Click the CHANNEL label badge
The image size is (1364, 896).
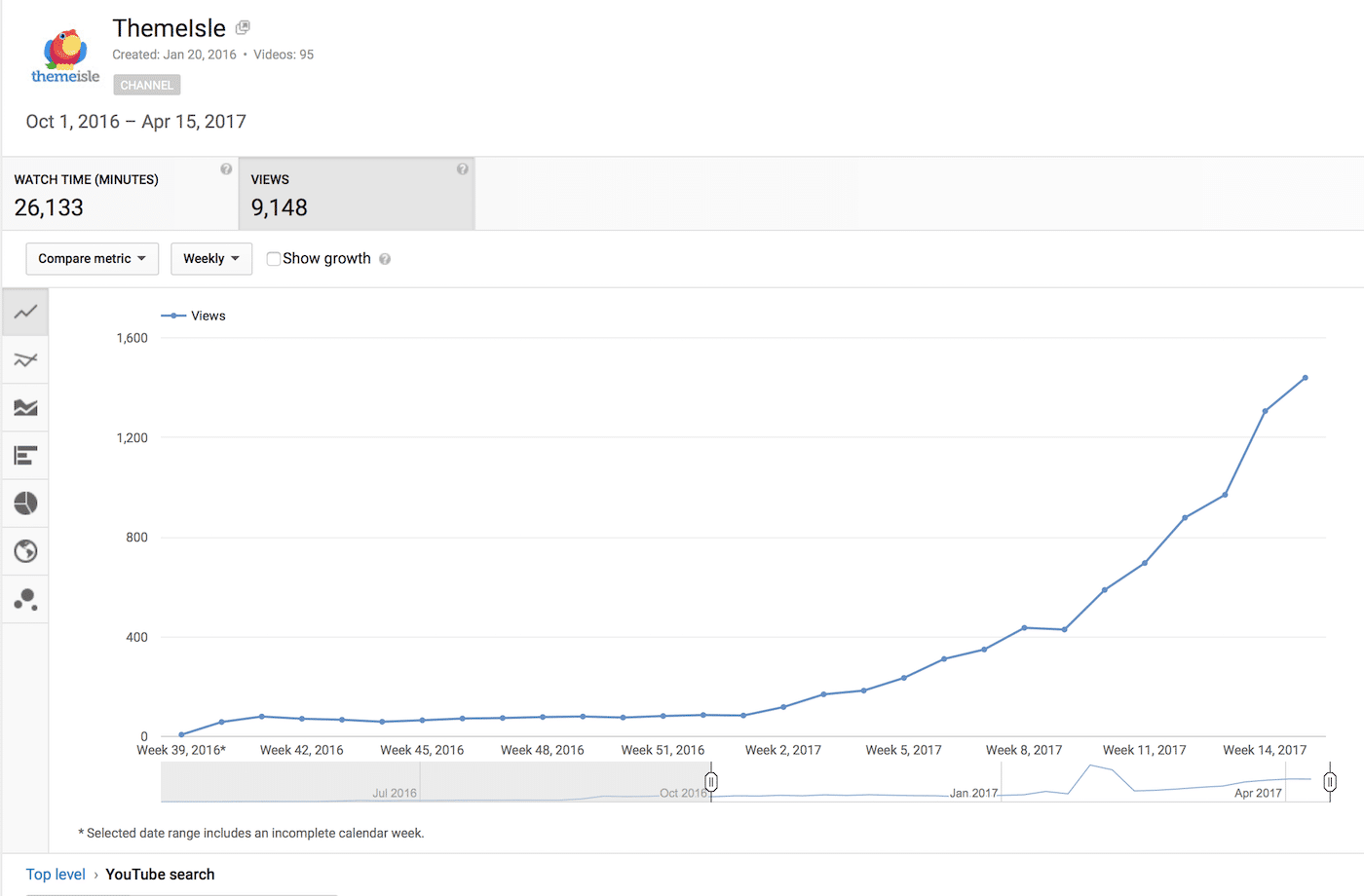pos(146,85)
